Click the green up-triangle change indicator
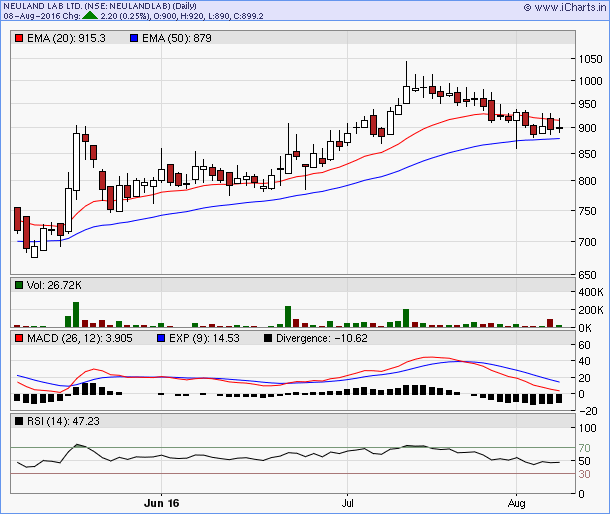 (90, 16)
